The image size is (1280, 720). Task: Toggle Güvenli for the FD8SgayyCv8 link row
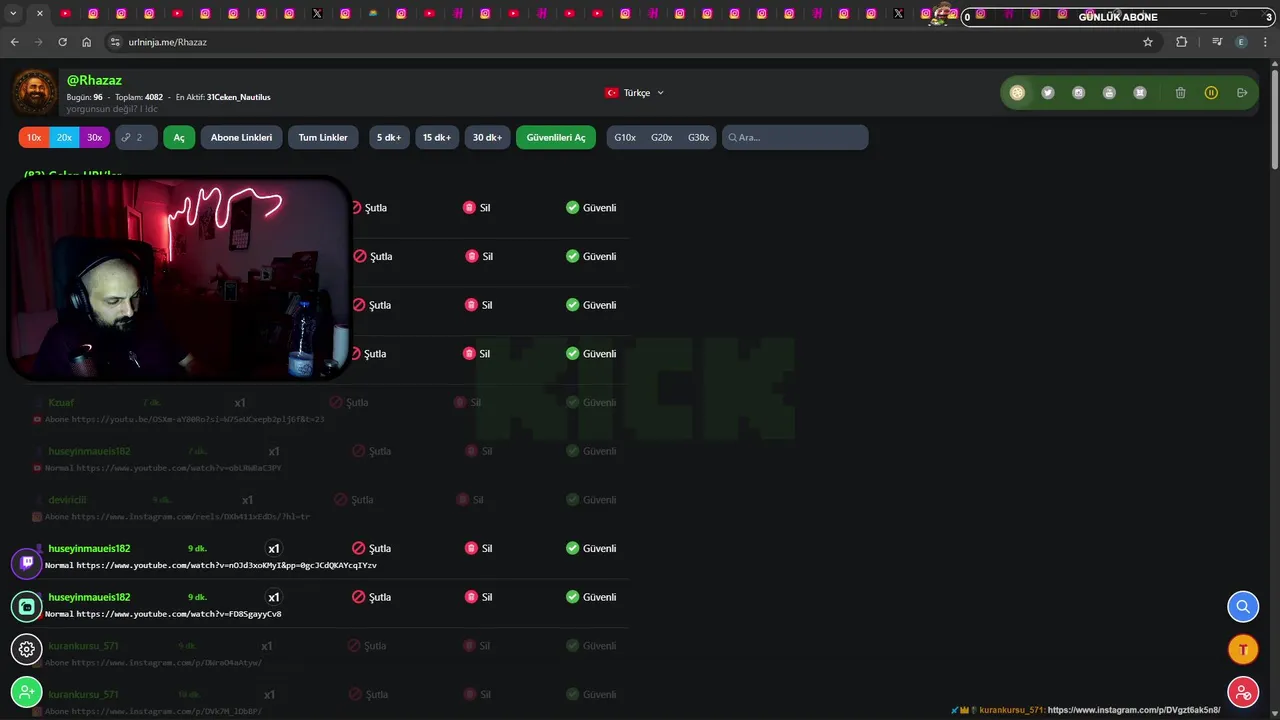(591, 597)
